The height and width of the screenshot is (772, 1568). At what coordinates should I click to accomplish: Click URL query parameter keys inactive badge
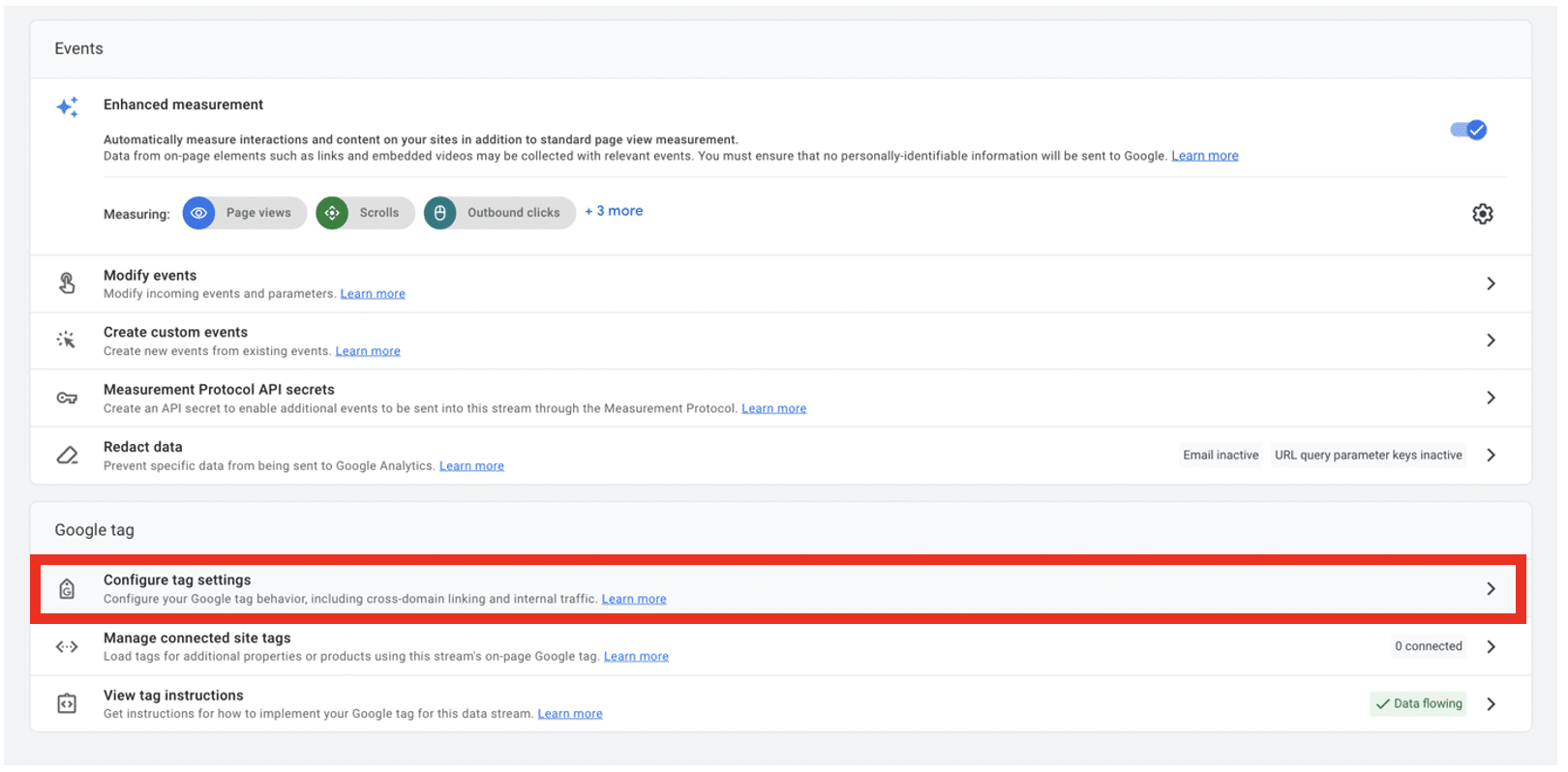(1368, 456)
